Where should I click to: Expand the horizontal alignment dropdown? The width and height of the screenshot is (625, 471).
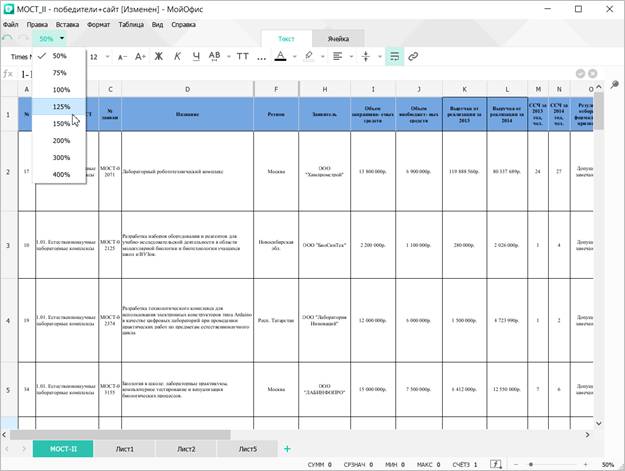(x=349, y=56)
